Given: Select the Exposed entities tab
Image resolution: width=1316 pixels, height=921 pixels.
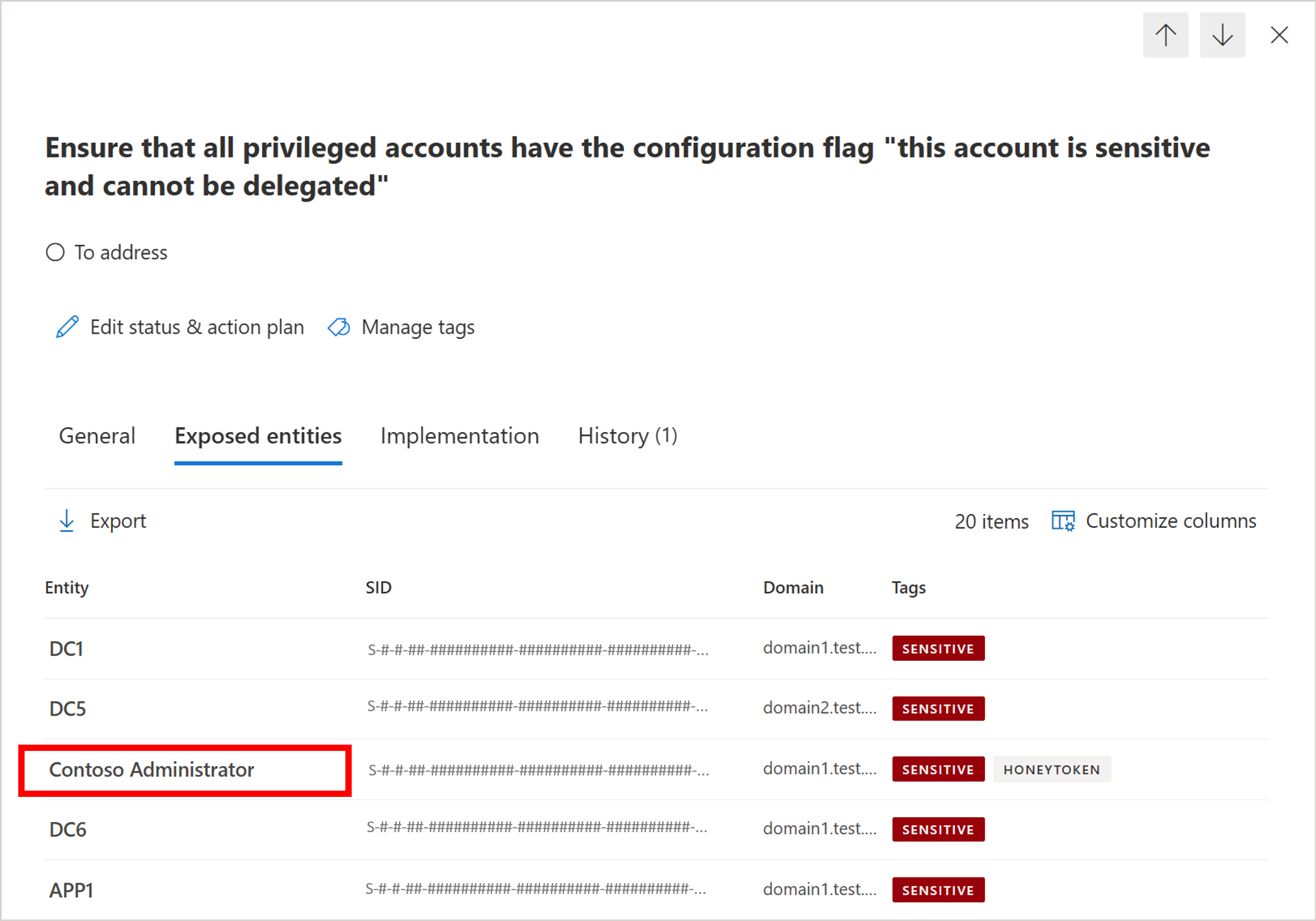Looking at the screenshot, I should (258, 436).
